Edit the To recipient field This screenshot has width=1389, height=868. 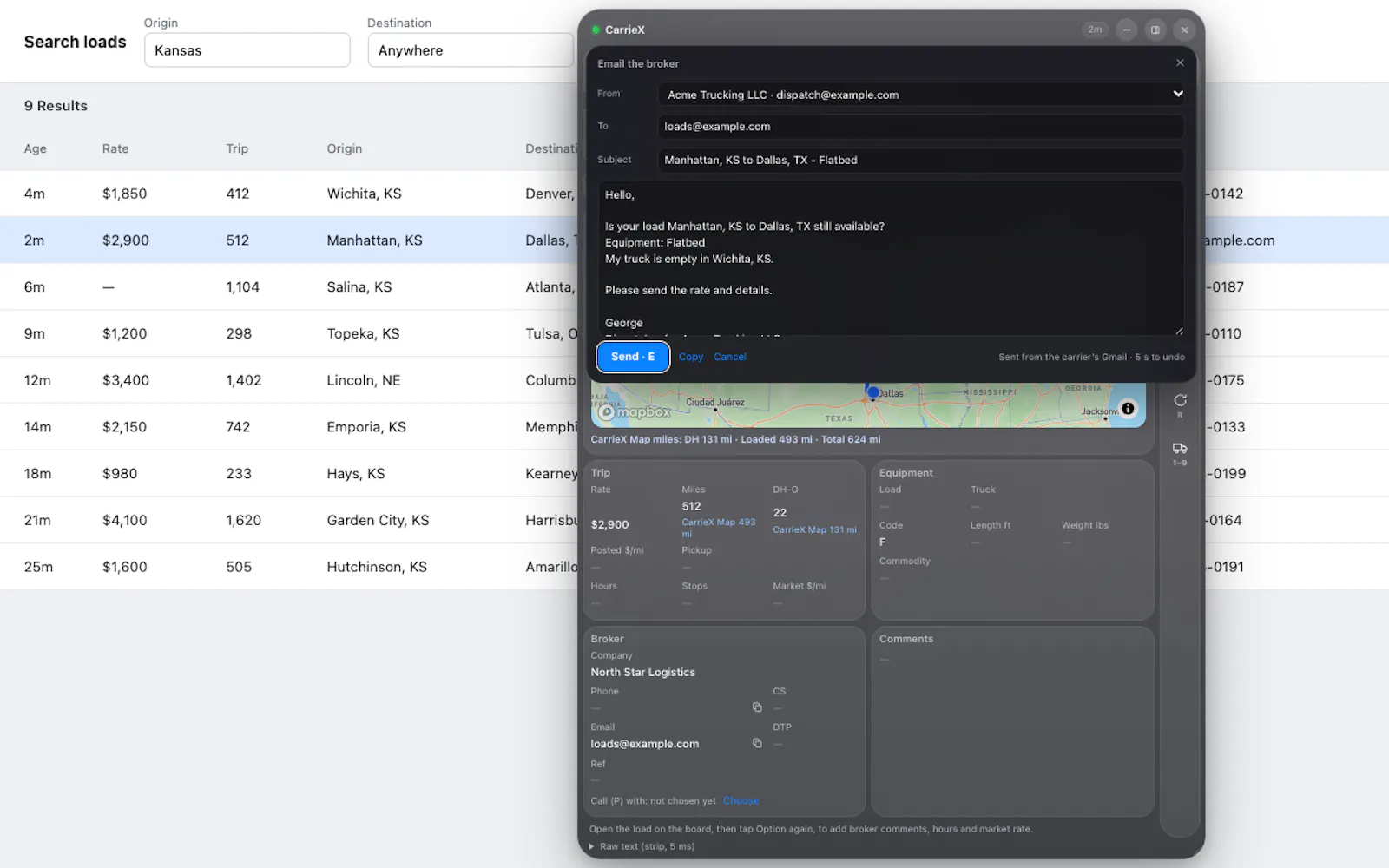click(x=921, y=127)
